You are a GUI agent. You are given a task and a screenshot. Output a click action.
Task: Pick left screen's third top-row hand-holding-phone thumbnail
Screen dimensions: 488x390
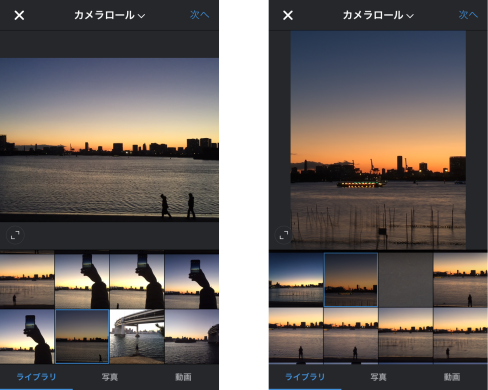click(x=137, y=281)
